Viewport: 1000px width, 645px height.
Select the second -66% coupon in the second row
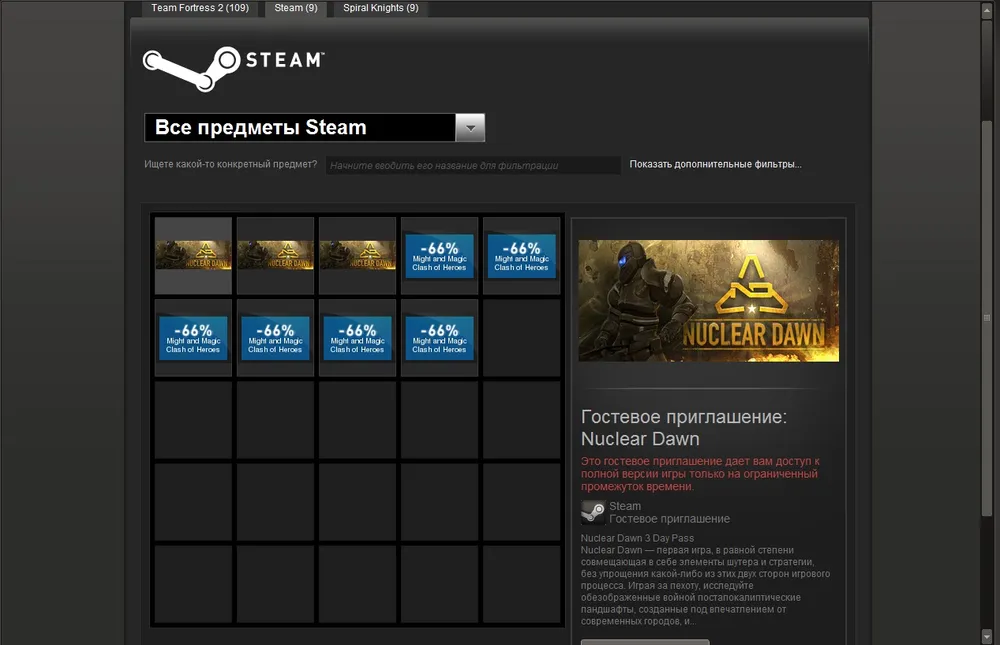[x=275, y=337]
